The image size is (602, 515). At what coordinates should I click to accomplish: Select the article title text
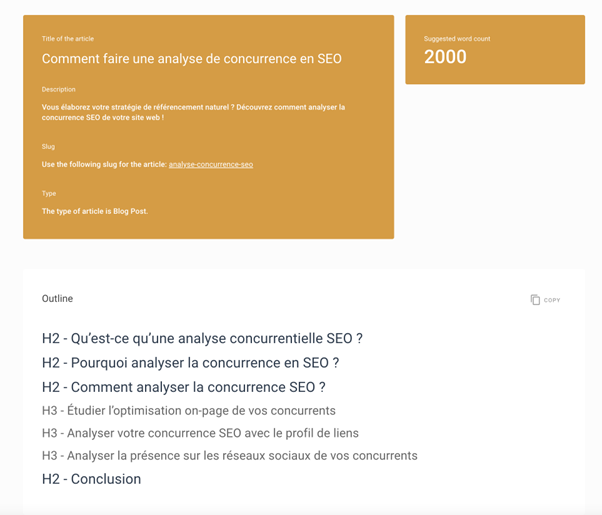[x=192, y=59]
